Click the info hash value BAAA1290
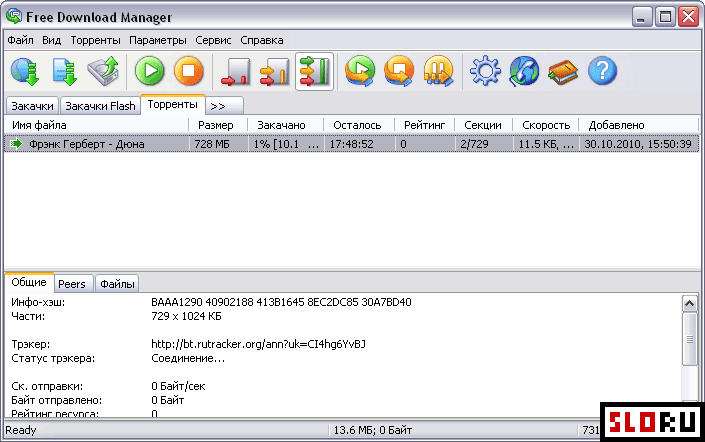Screen dimensions: 705x442 coord(281,302)
